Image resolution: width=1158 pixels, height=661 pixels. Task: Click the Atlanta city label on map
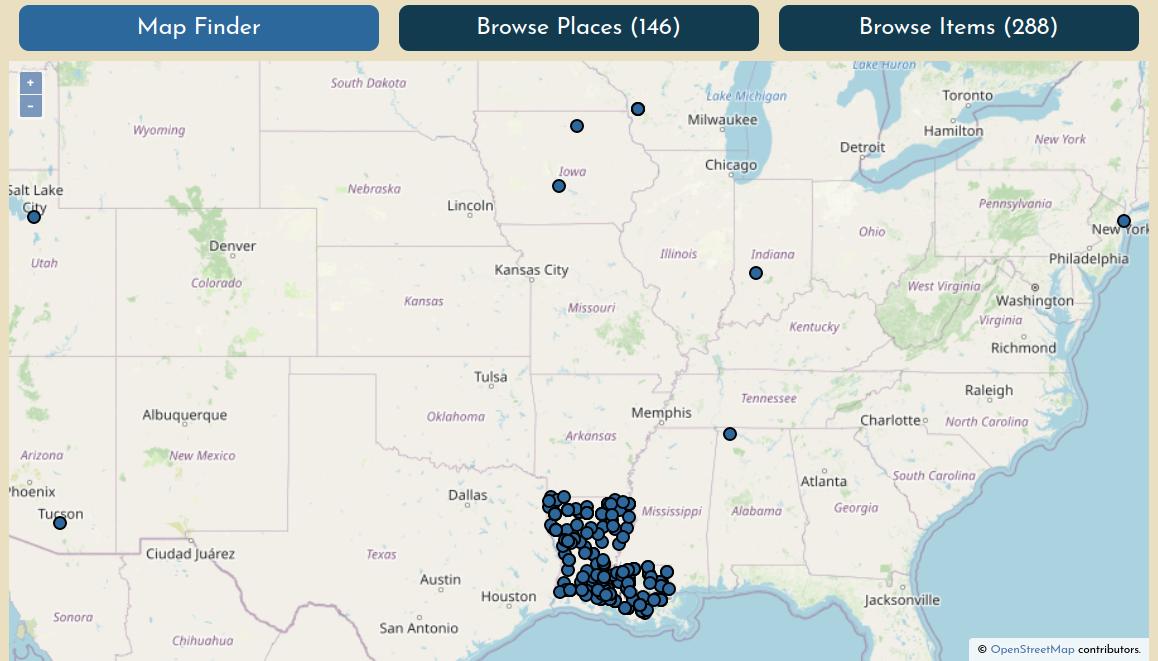pyautogui.click(x=823, y=481)
